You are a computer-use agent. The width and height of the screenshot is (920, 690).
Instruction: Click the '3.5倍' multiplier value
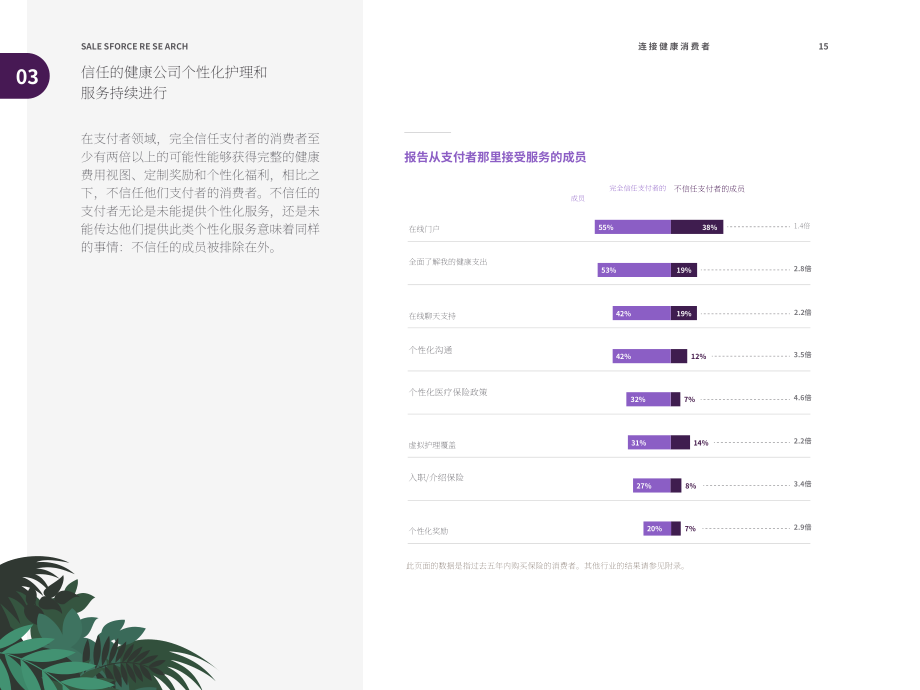[x=802, y=355]
